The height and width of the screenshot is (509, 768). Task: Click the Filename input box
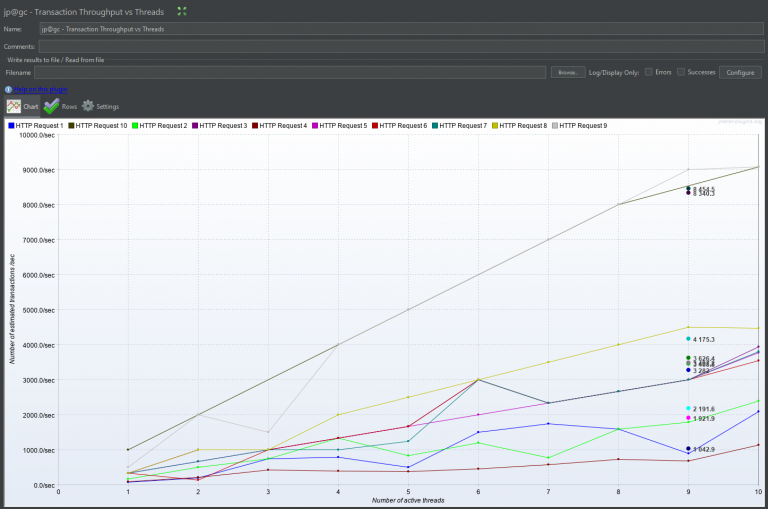290,73
